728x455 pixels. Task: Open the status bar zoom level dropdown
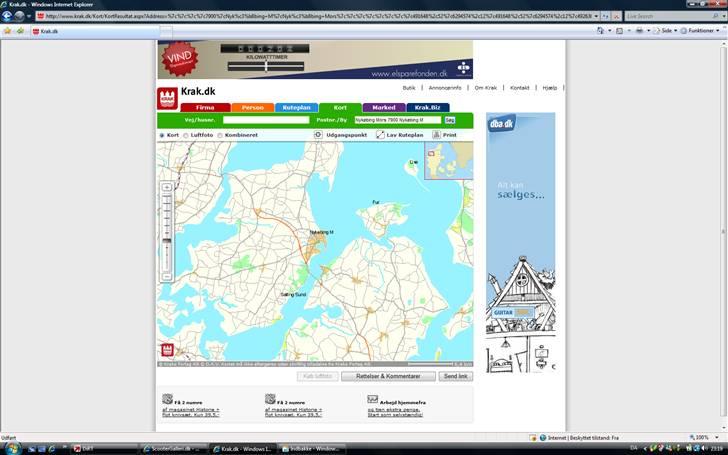715,437
